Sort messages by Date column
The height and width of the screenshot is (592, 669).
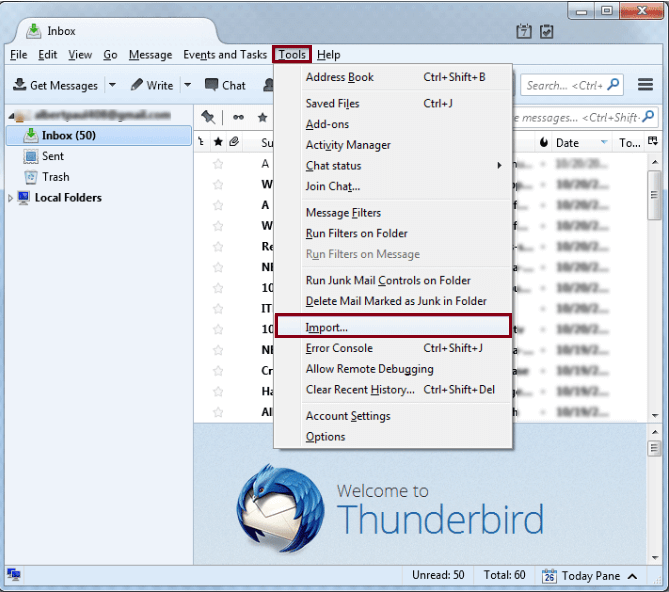[581, 142]
